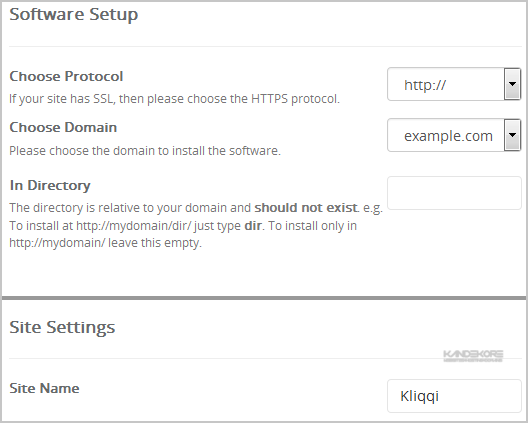Click the In Directory label

50,186
